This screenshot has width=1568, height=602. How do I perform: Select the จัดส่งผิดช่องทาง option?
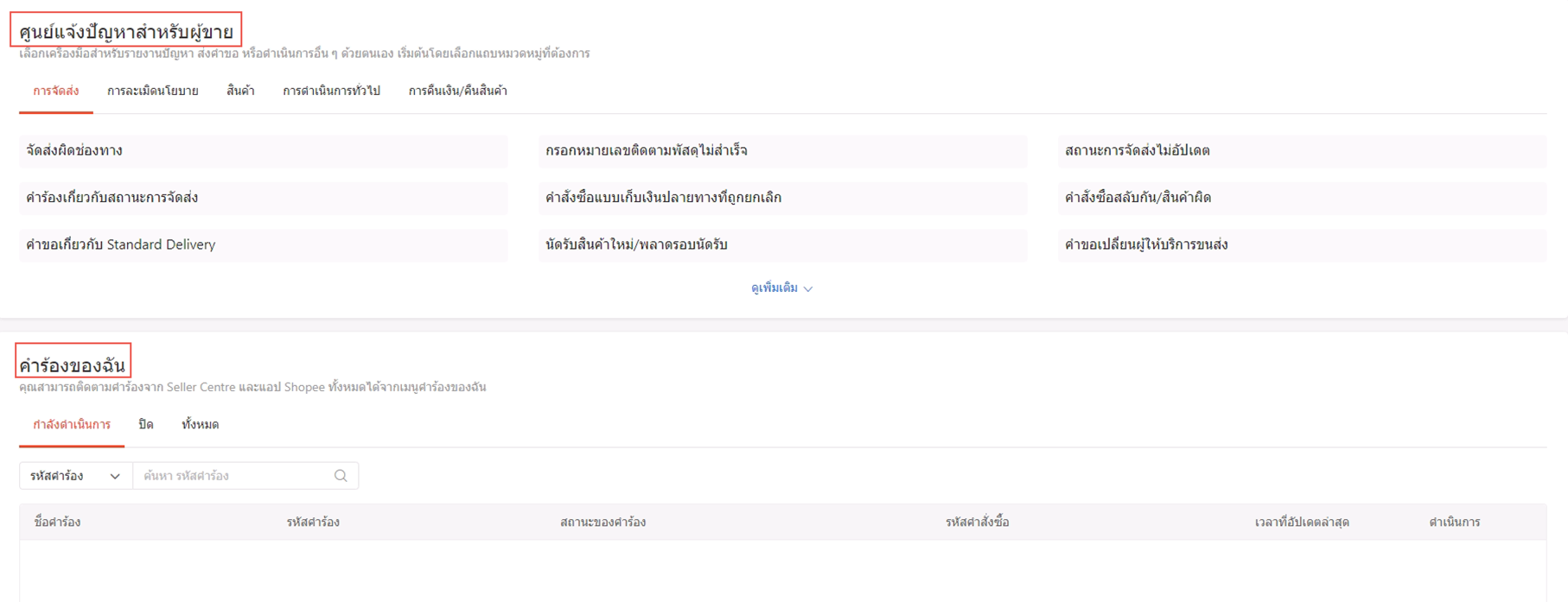pyautogui.click(x=264, y=151)
